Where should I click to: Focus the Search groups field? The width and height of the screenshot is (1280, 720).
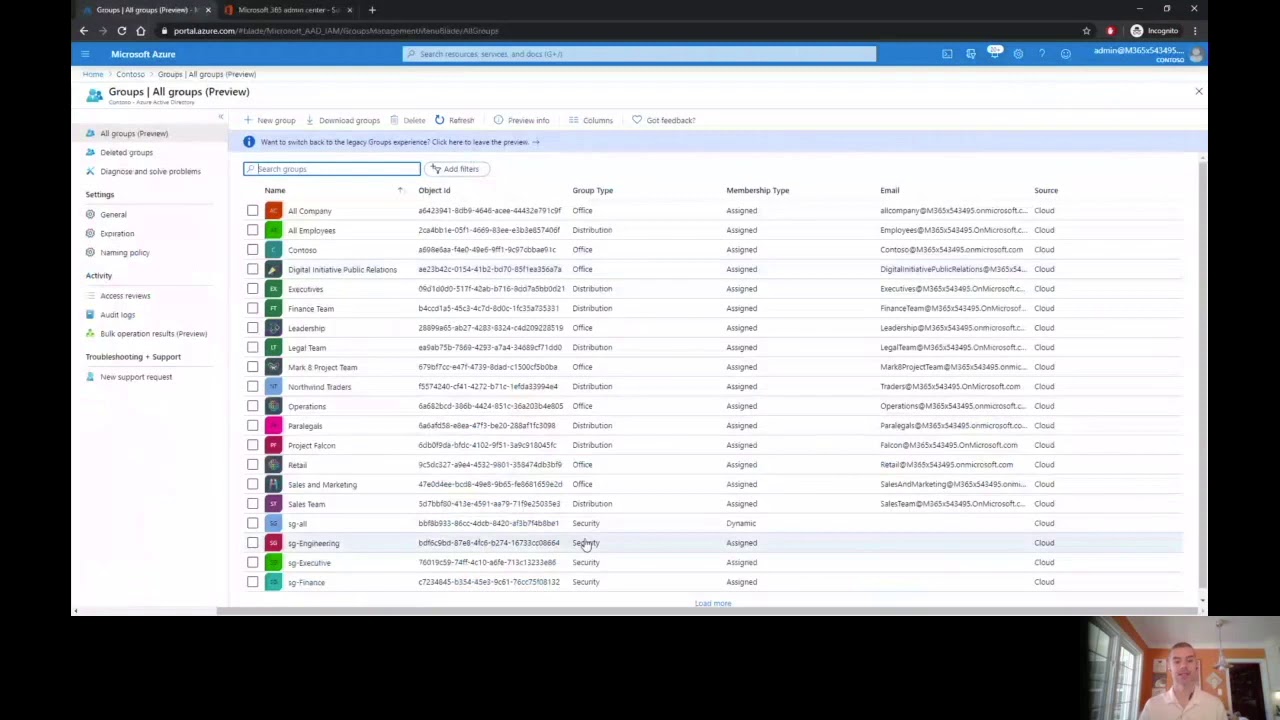pos(332,169)
